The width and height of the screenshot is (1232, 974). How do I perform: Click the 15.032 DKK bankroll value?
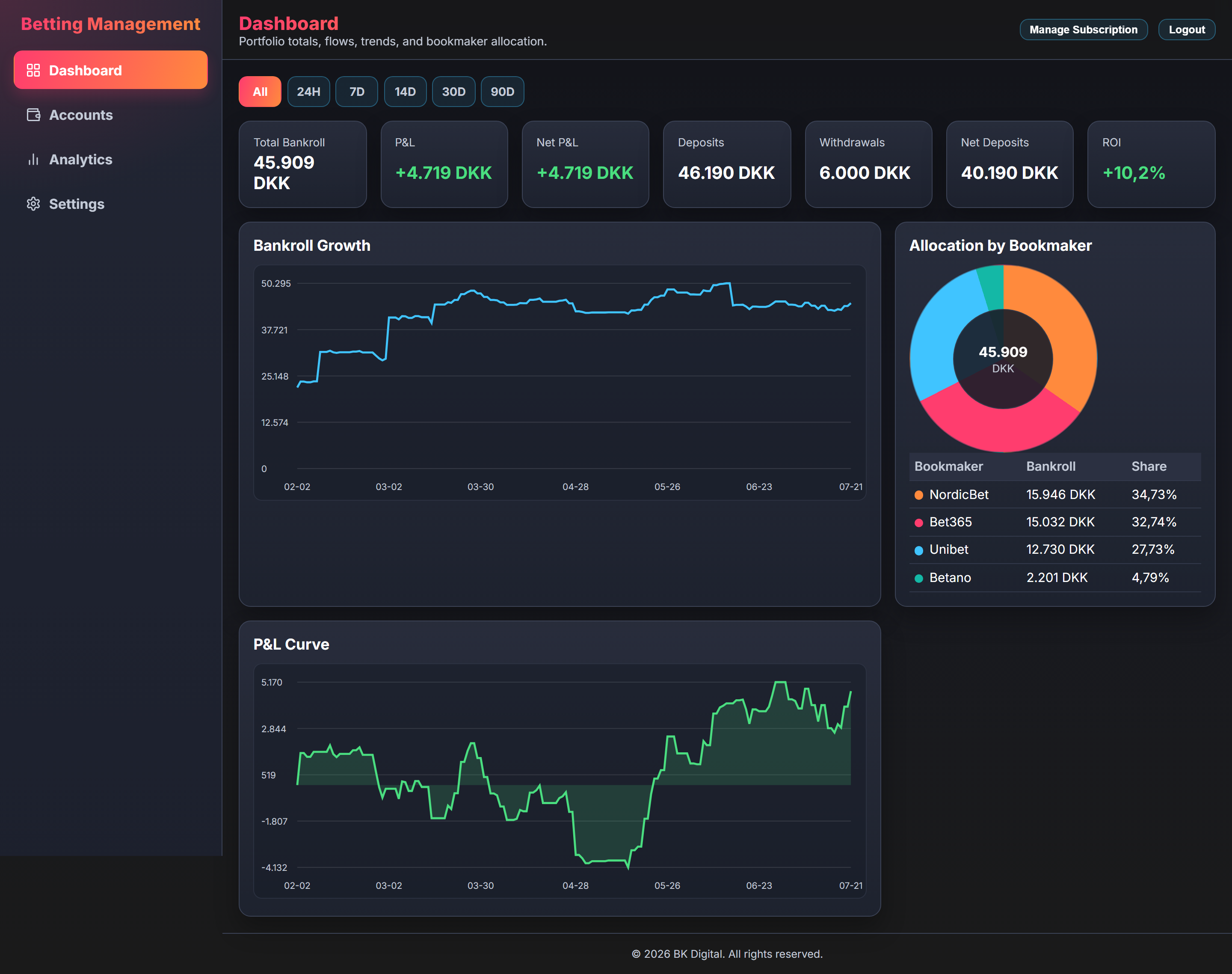pyautogui.click(x=1060, y=522)
